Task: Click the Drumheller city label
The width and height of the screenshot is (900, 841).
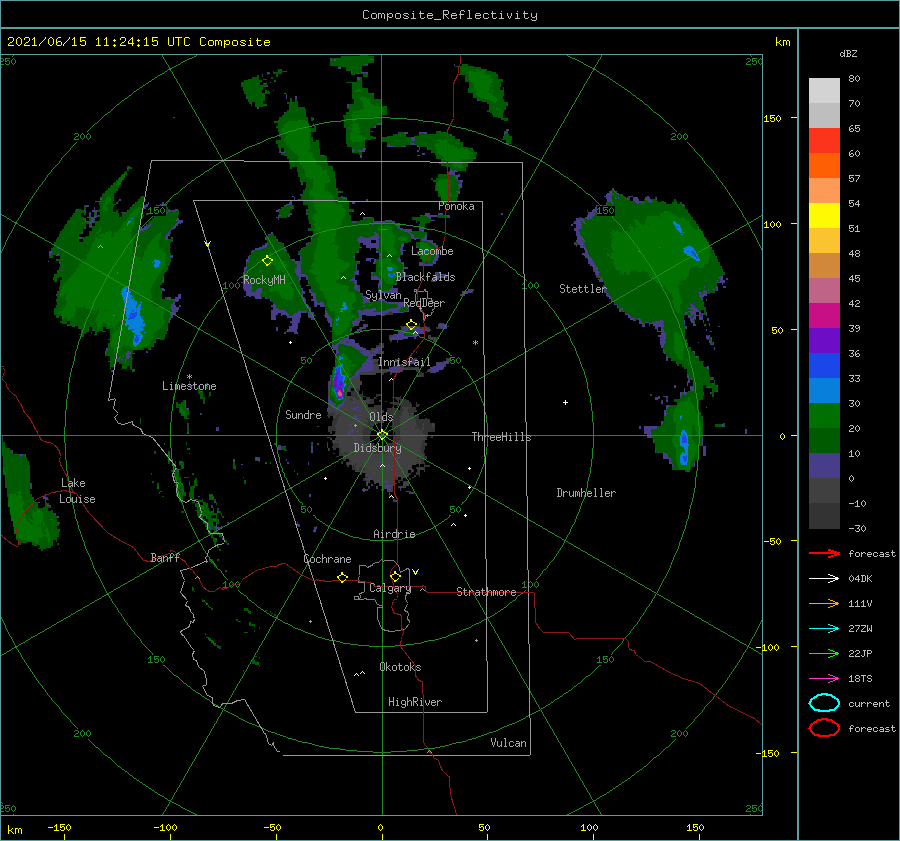Action: click(586, 493)
